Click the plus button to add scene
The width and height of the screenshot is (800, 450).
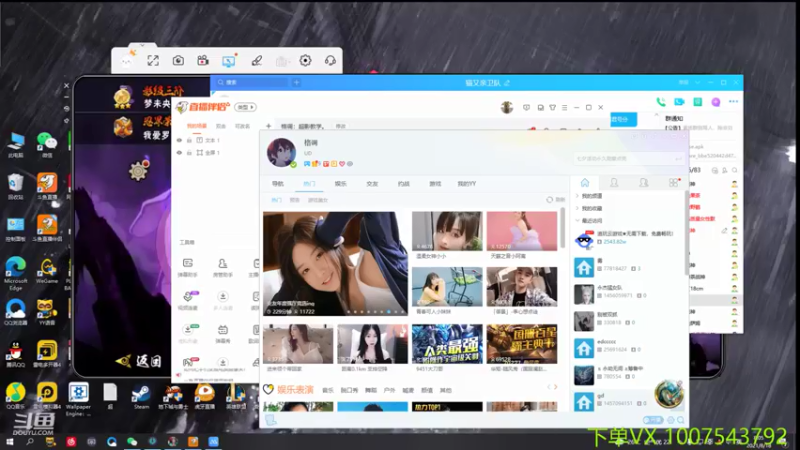pos(268,126)
